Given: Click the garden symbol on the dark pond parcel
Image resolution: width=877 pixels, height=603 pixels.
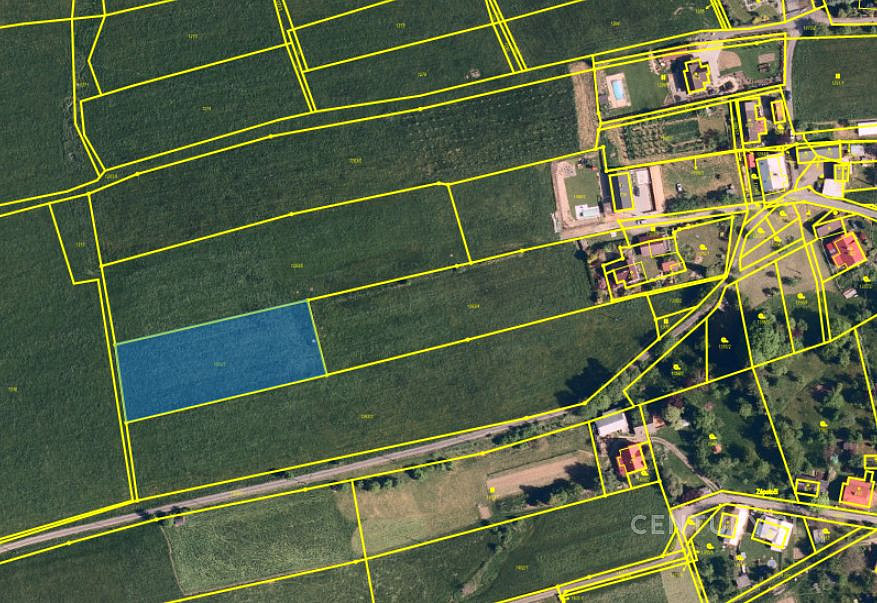Looking at the screenshot, I should [x=725, y=340].
